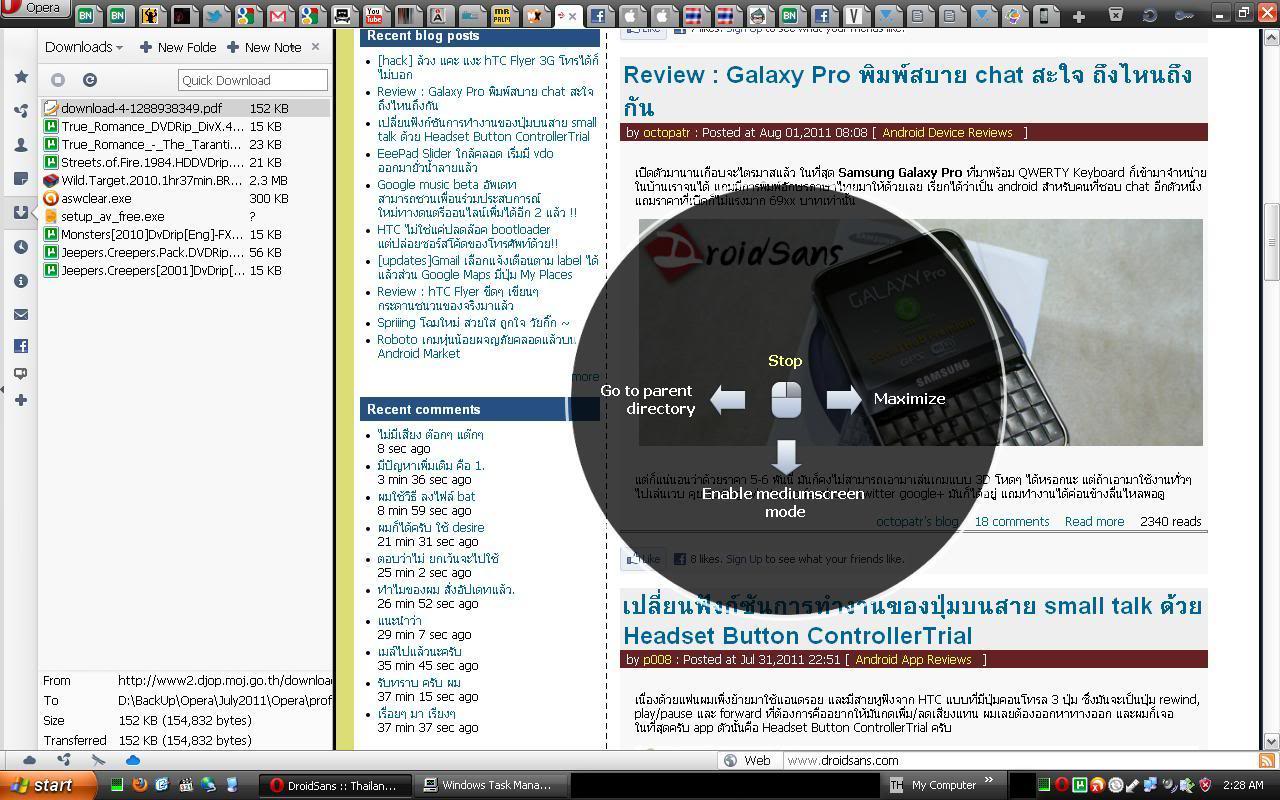The image size is (1280, 800).
Task: Click the RSS feed icon
Action: point(1267,760)
